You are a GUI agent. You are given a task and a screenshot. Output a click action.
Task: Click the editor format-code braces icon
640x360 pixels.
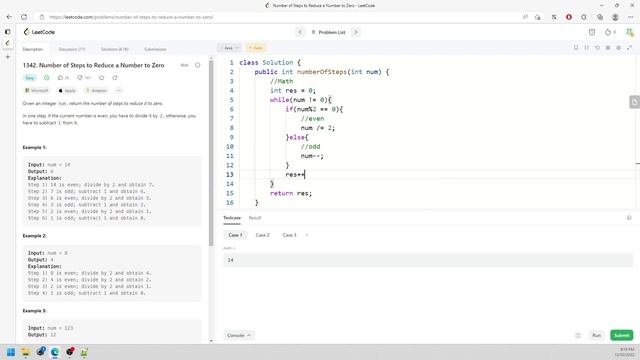point(587,48)
